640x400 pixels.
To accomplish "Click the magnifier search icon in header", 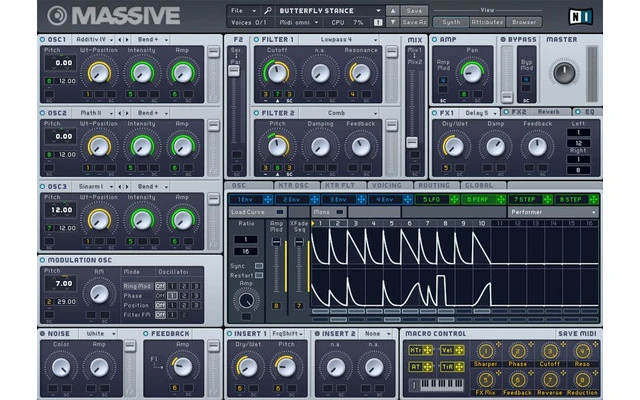I will click(x=268, y=11).
